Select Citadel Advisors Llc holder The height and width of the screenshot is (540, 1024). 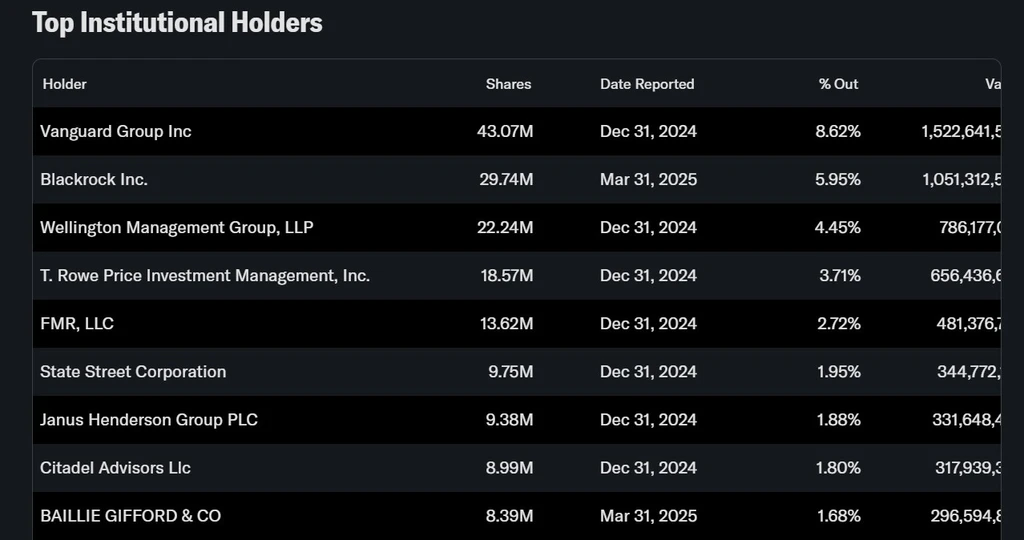click(x=115, y=467)
